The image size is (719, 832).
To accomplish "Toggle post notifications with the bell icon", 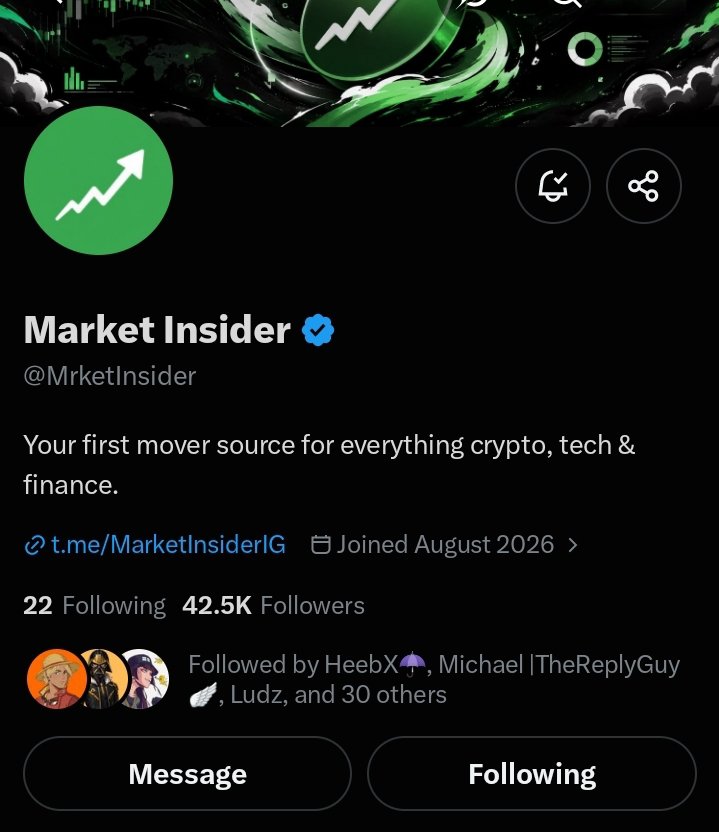I will click(x=552, y=186).
